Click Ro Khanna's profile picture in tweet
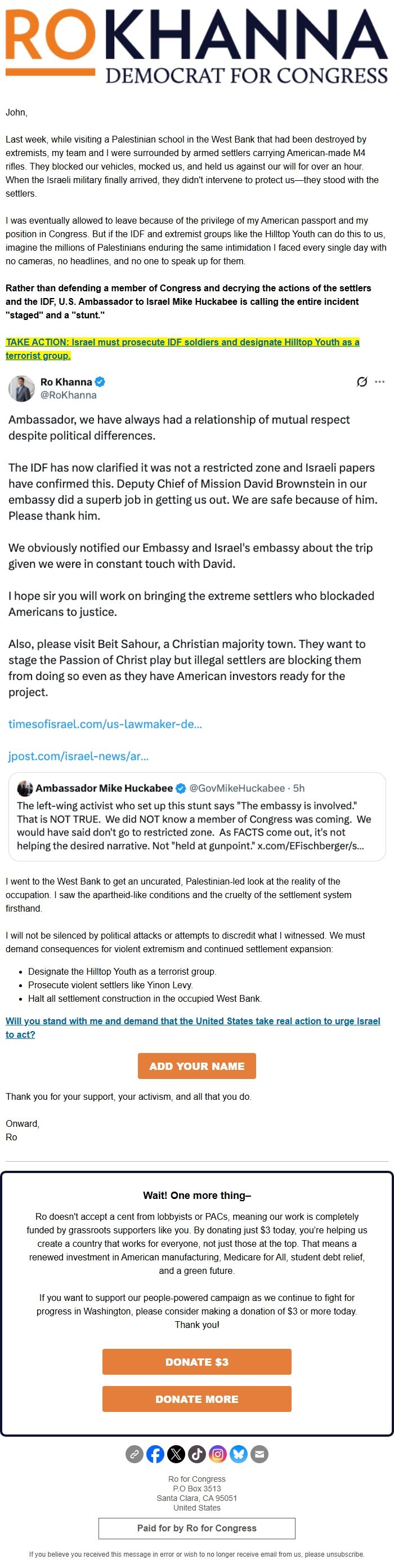 (21, 388)
